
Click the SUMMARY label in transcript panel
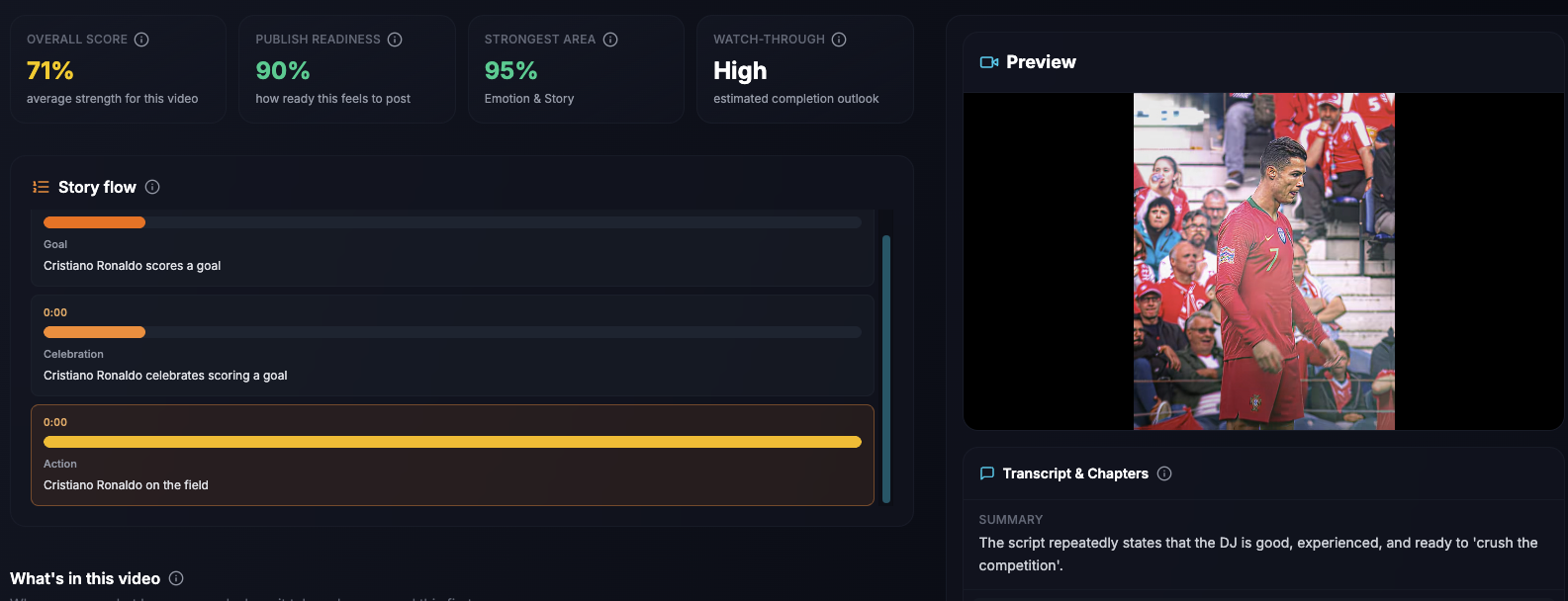click(1011, 520)
